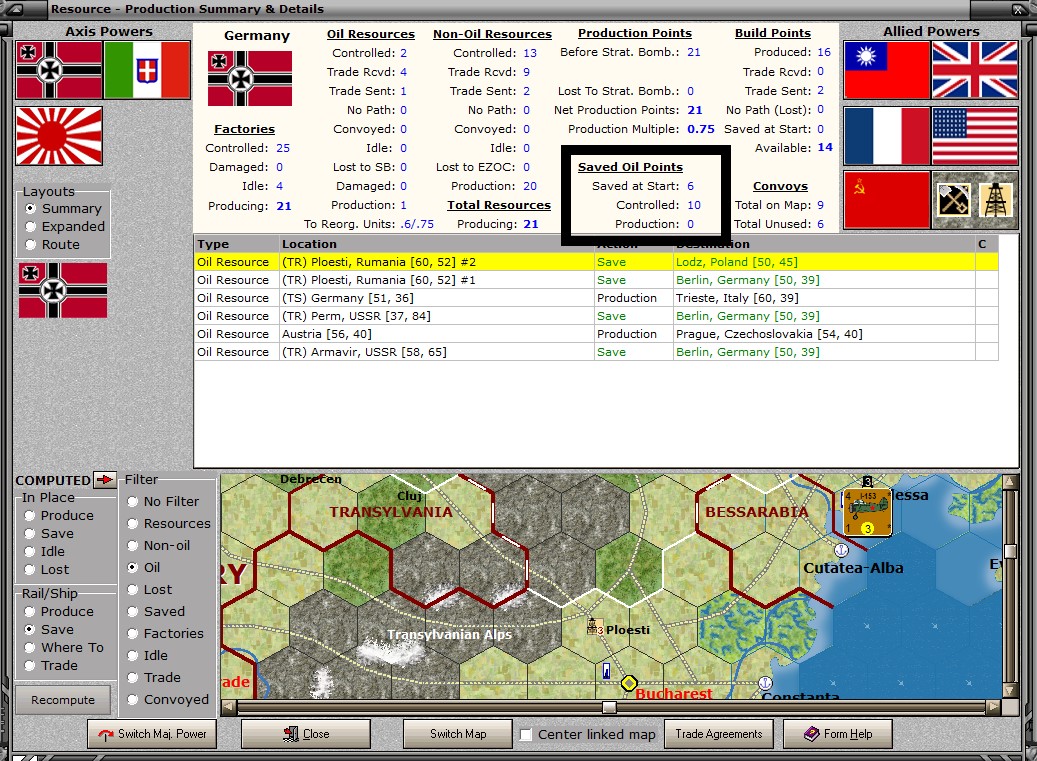Click the yellow diamond marker near Bucharest
The image size is (1037, 761).
pos(629,683)
